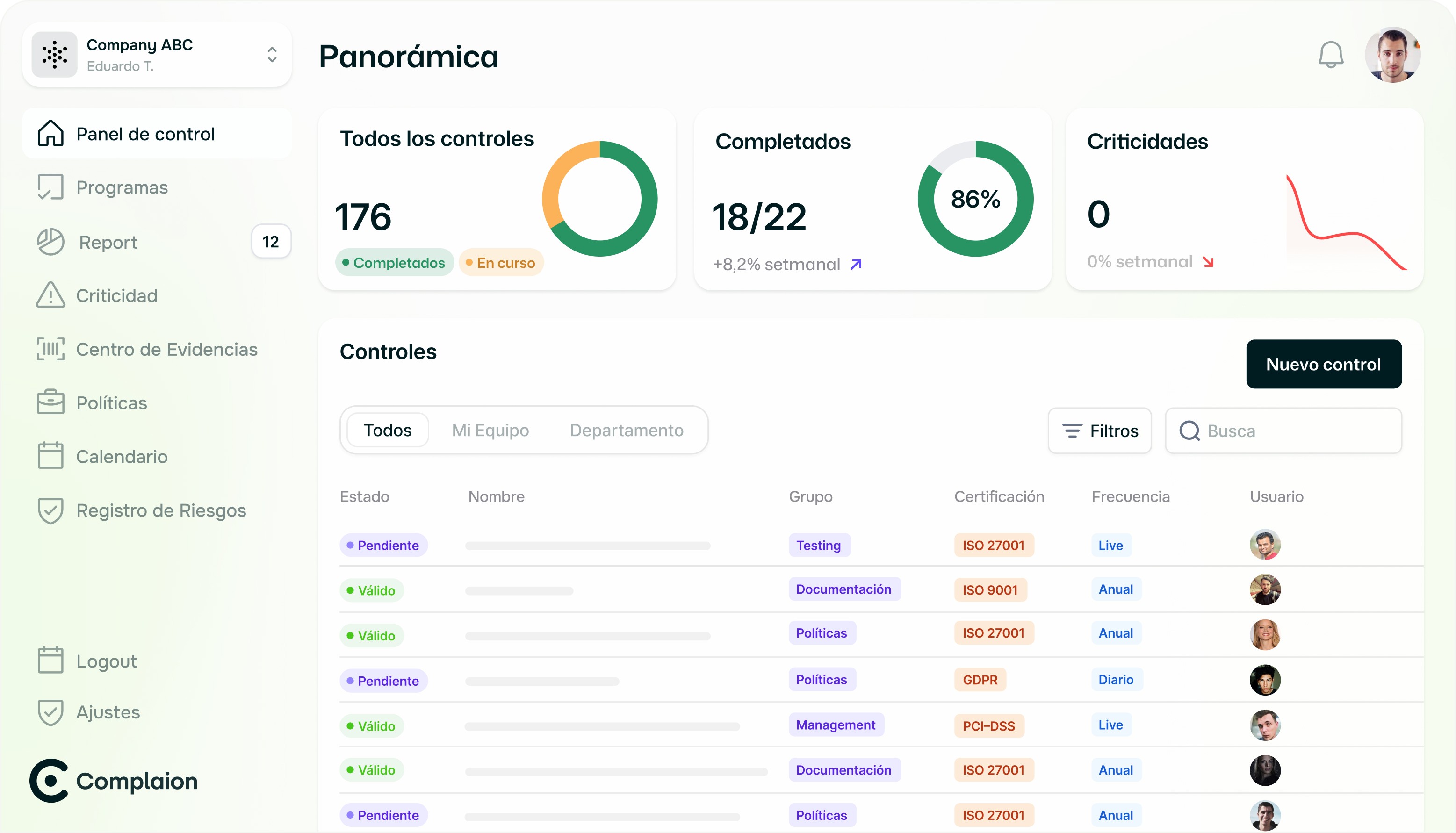Click the Calendario calendar icon
The height and width of the screenshot is (833, 1456).
click(50, 456)
